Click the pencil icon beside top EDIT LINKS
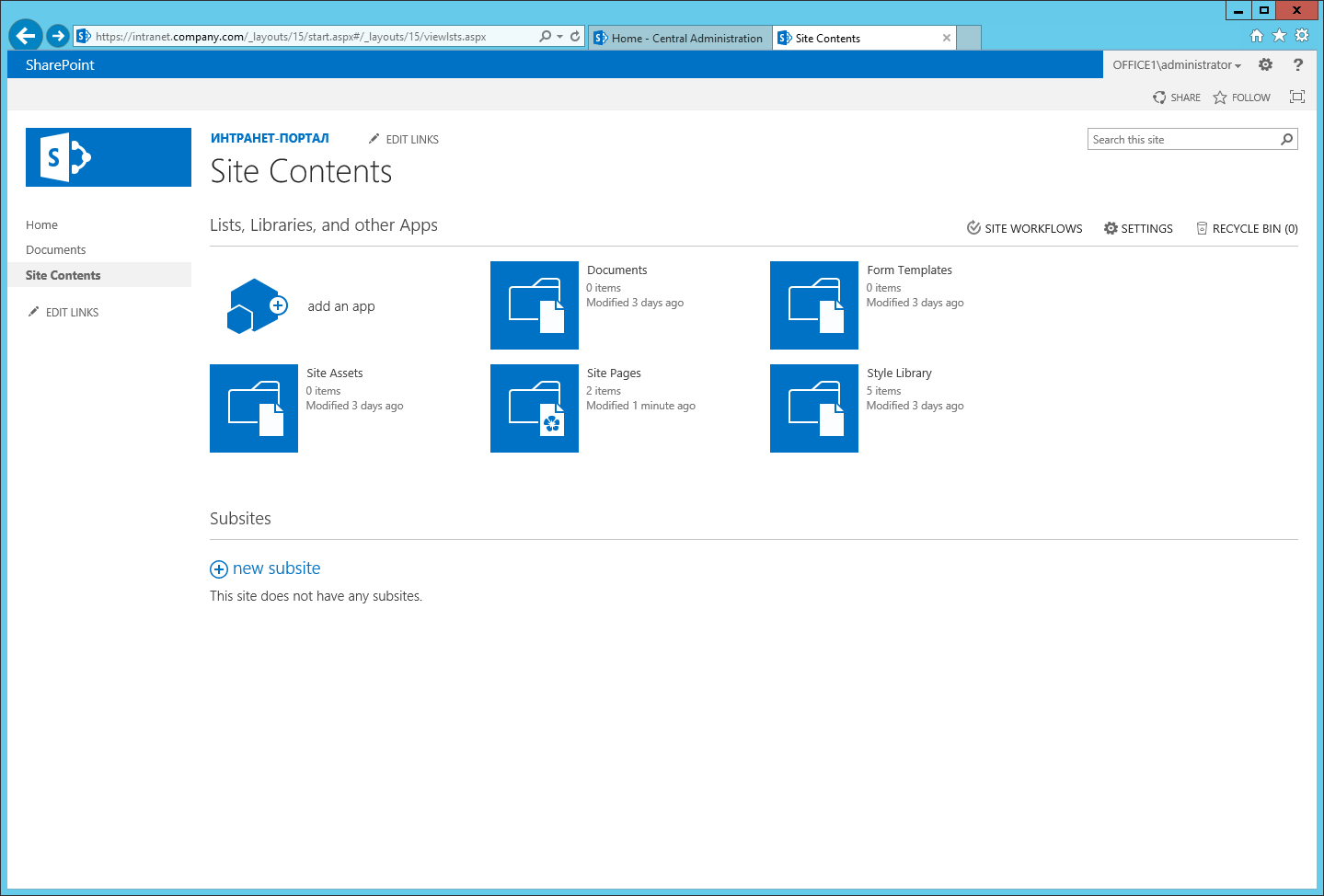1324x896 pixels. (374, 139)
